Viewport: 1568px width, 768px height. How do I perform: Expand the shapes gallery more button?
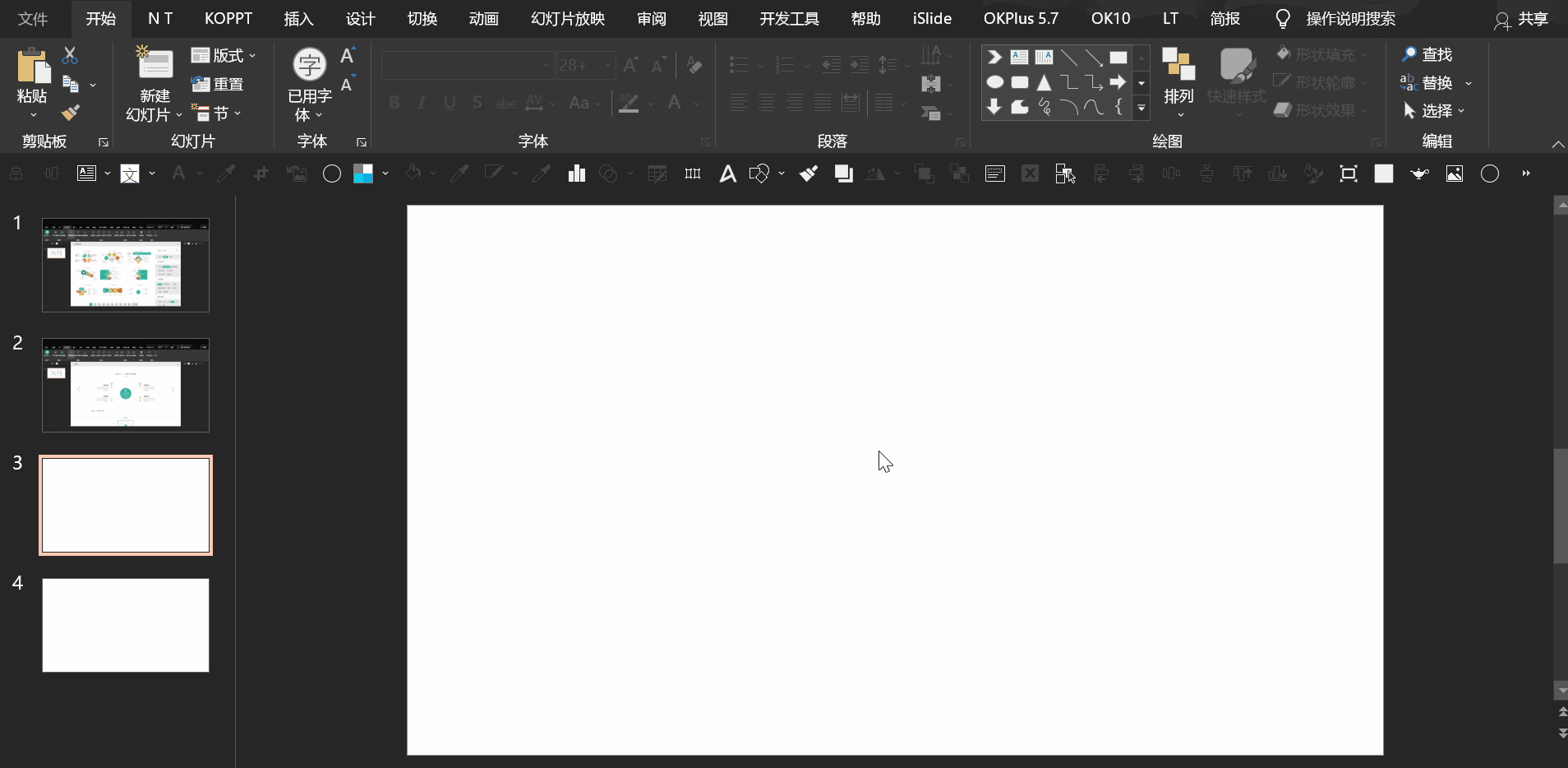point(1141,108)
